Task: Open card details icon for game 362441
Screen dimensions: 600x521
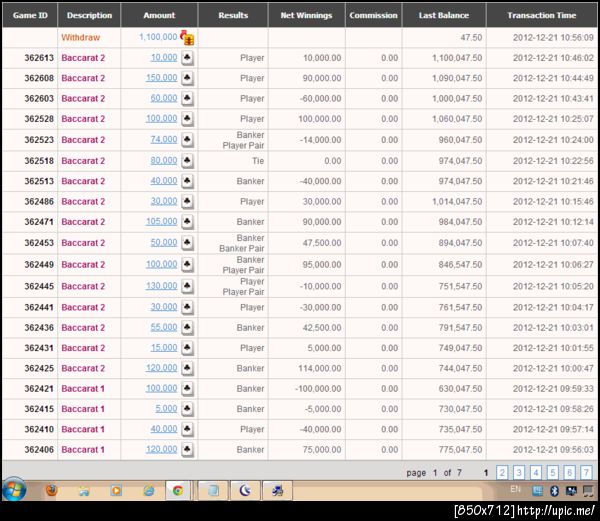Action: pos(187,307)
